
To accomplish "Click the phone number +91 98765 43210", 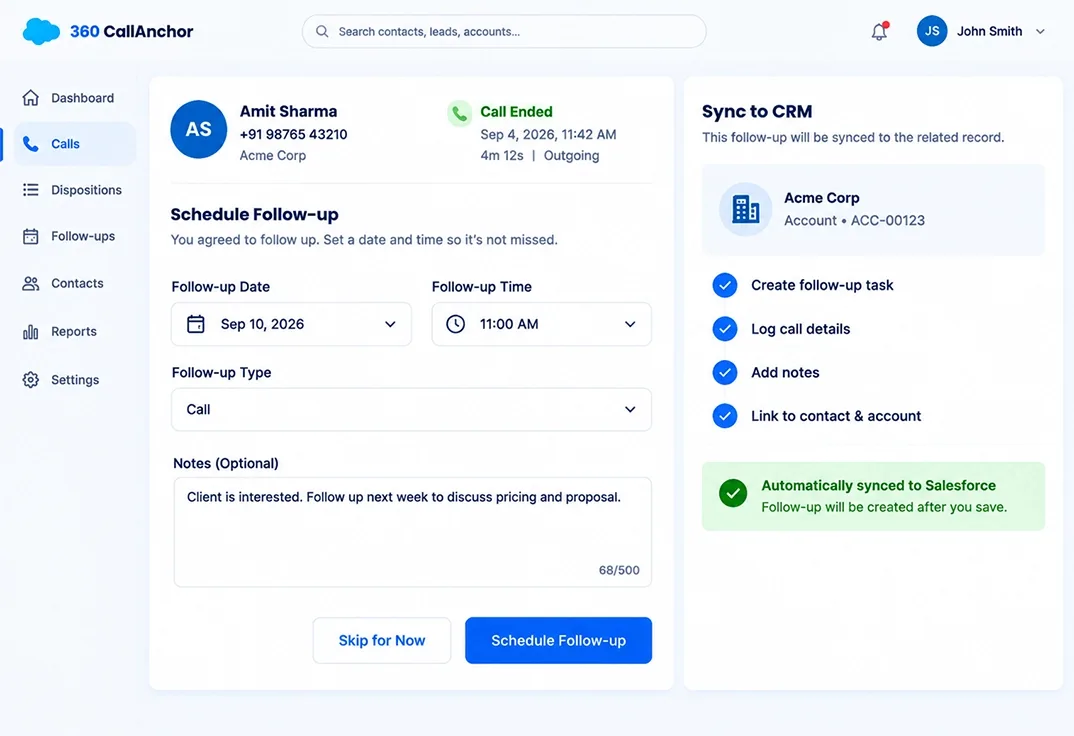I will 293,134.
